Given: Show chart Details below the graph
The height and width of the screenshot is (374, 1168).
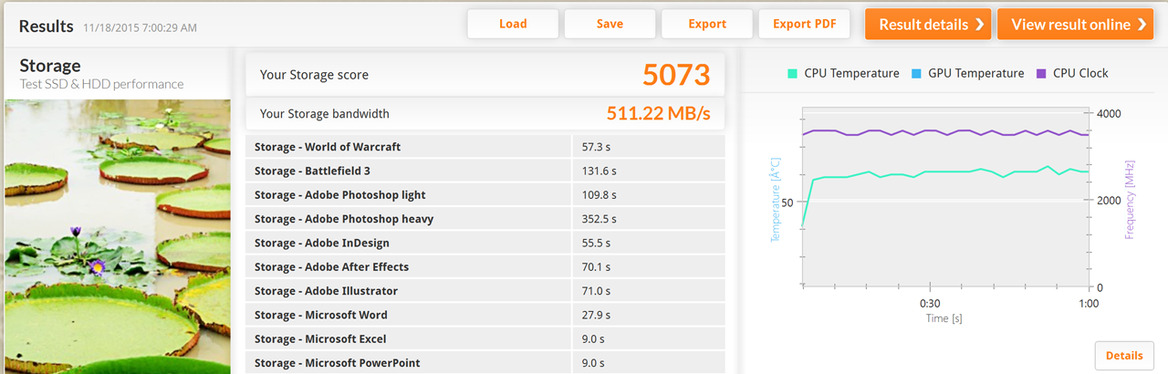Looking at the screenshot, I should click(x=1124, y=355).
